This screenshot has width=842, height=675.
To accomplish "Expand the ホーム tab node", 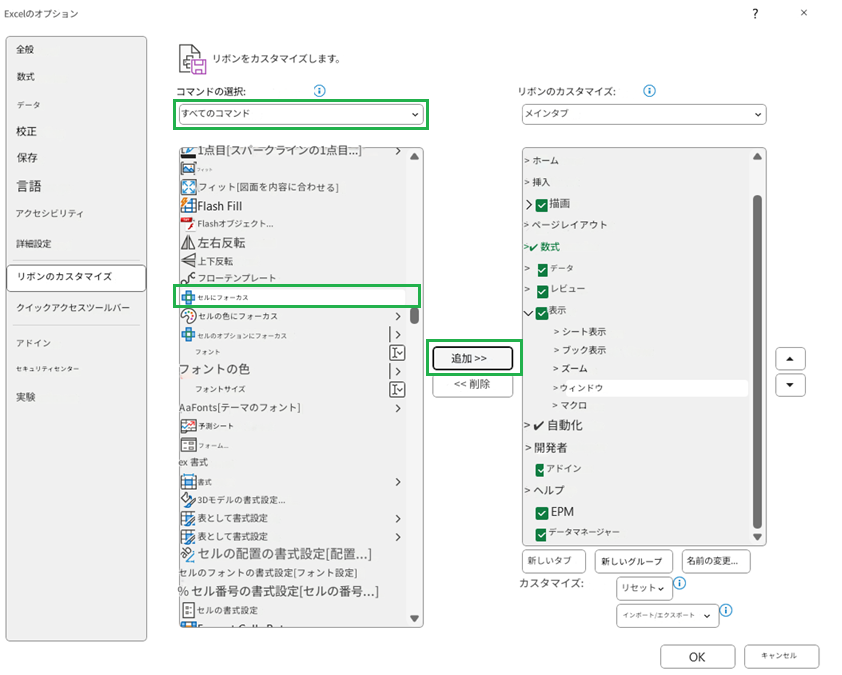I will click(527, 161).
